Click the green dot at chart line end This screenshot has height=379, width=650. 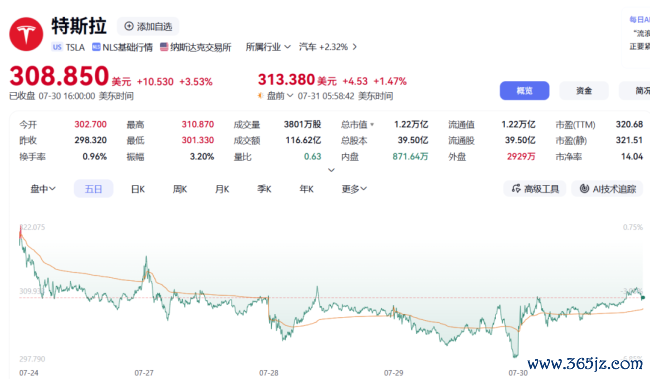point(643,297)
